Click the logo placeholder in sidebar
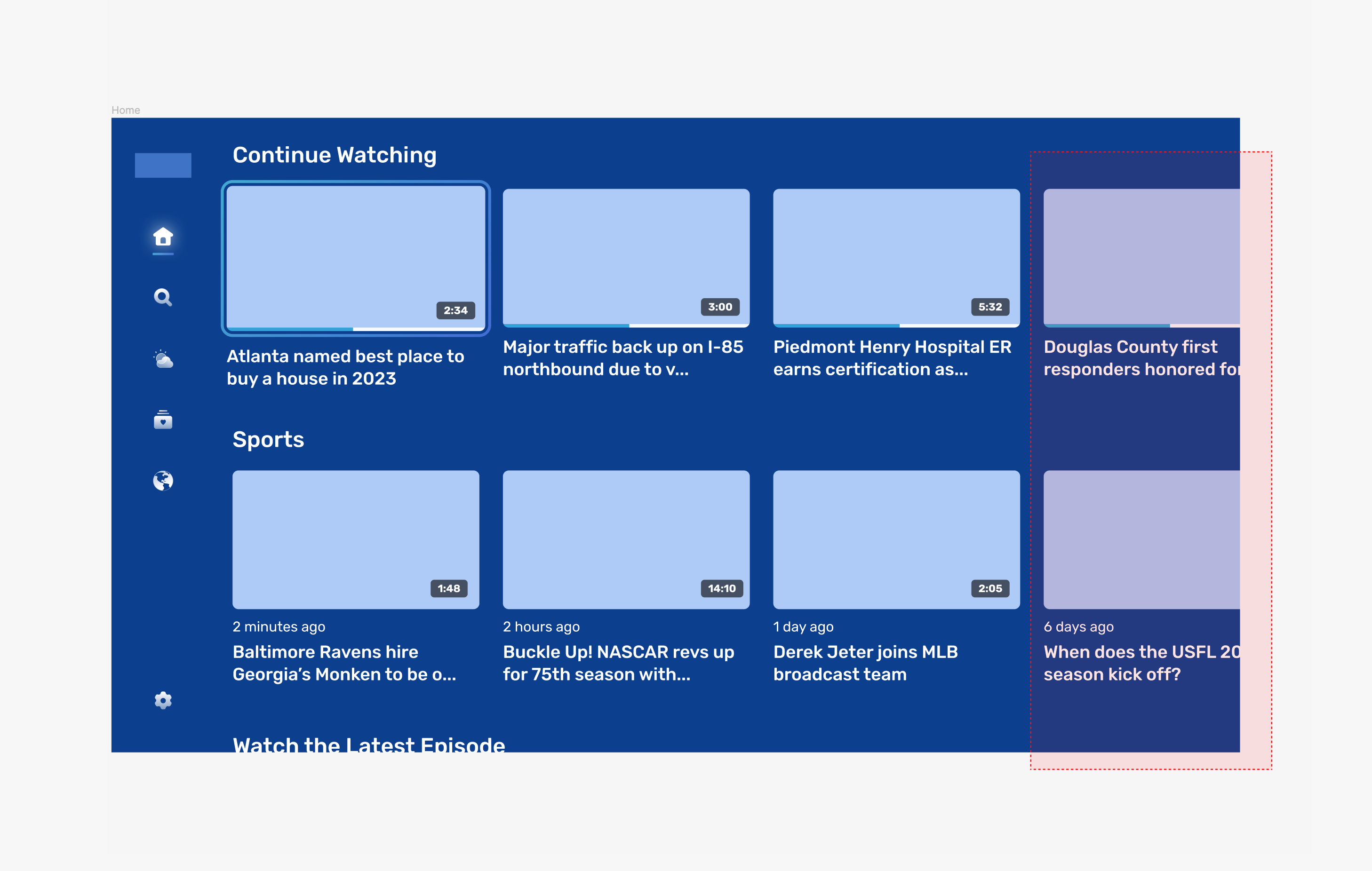Screen dimensions: 1372x871 (163, 165)
